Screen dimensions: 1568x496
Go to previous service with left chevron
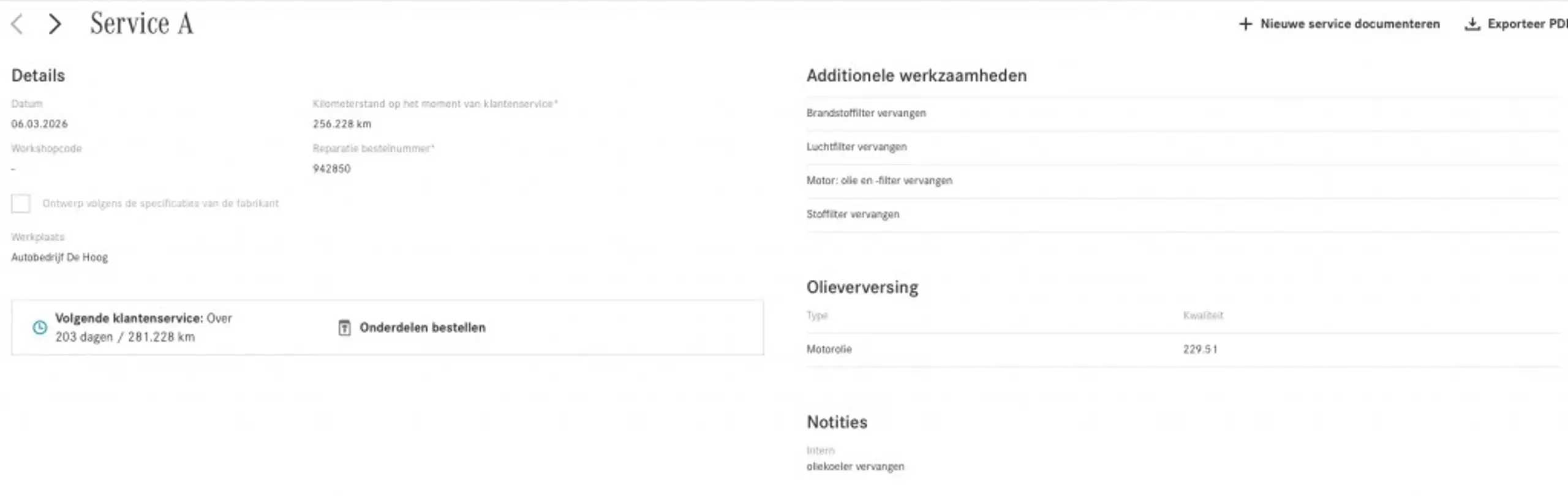17,24
